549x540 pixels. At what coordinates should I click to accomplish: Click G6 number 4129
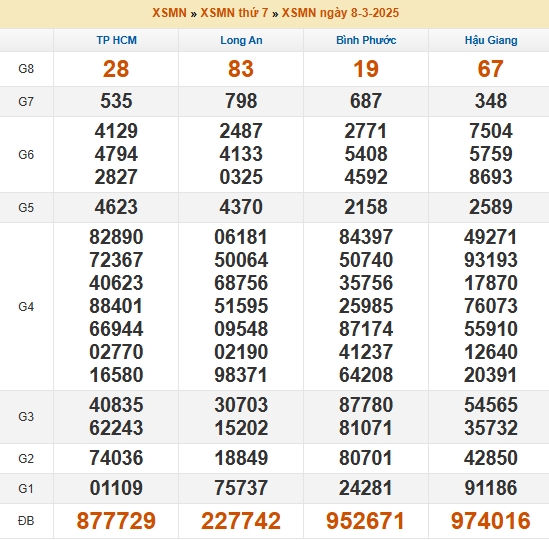(x=116, y=131)
